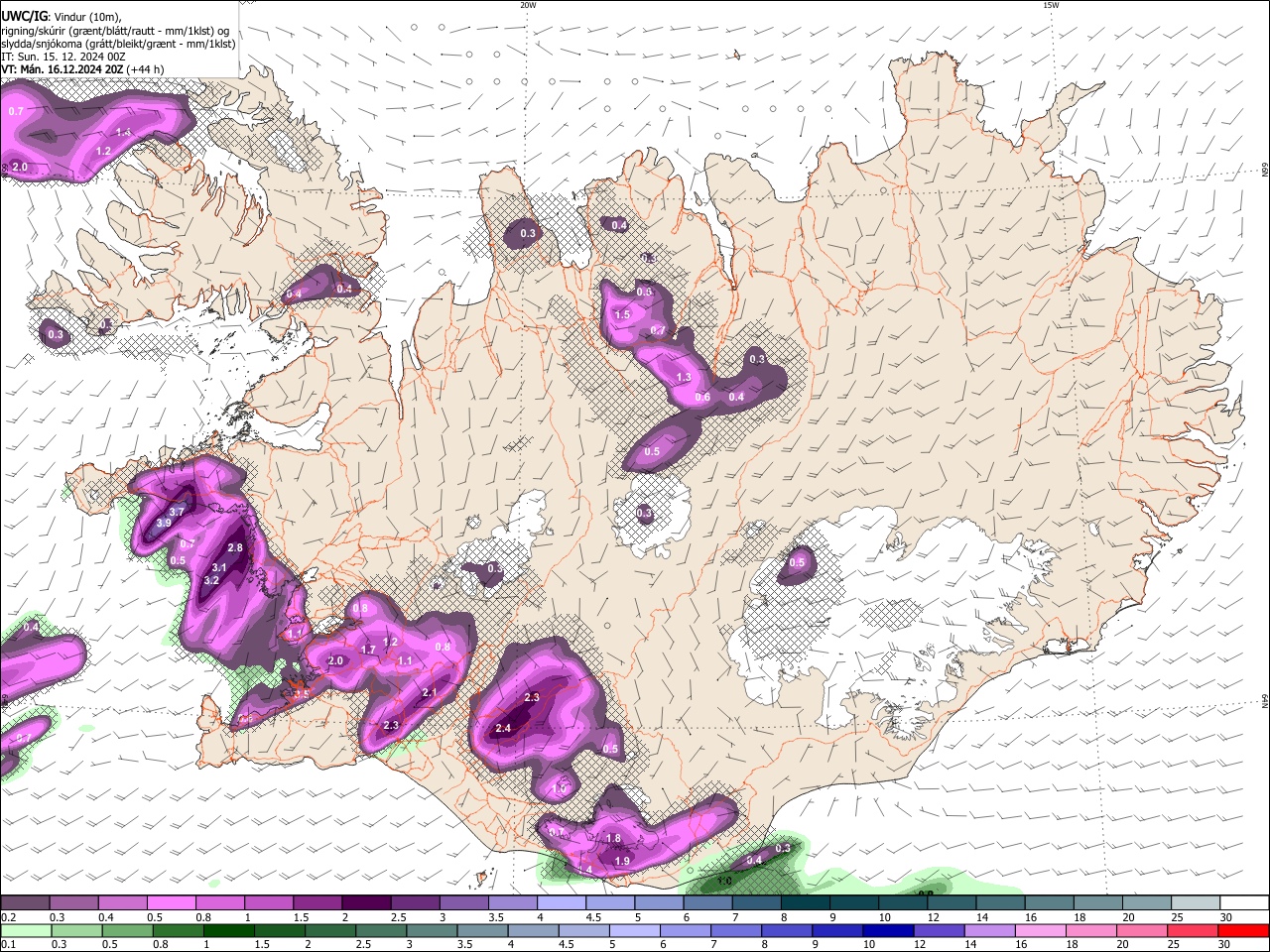
Task: Click the 'rigning/skúrir' legend description line
Action: [x=115, y=31]
